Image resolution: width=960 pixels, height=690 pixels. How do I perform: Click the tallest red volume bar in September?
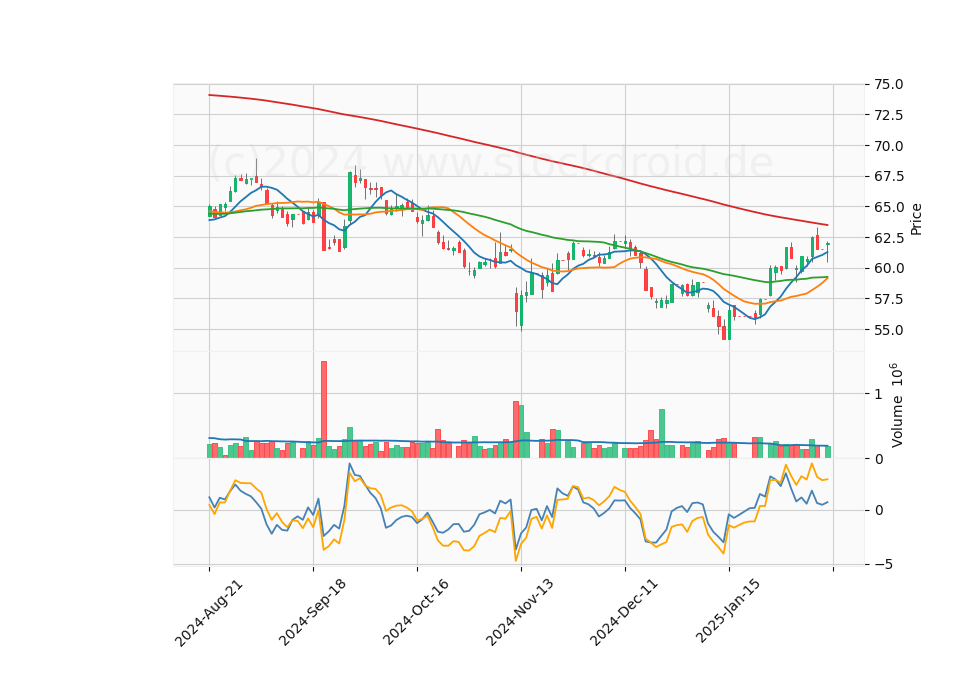[324, 410]
